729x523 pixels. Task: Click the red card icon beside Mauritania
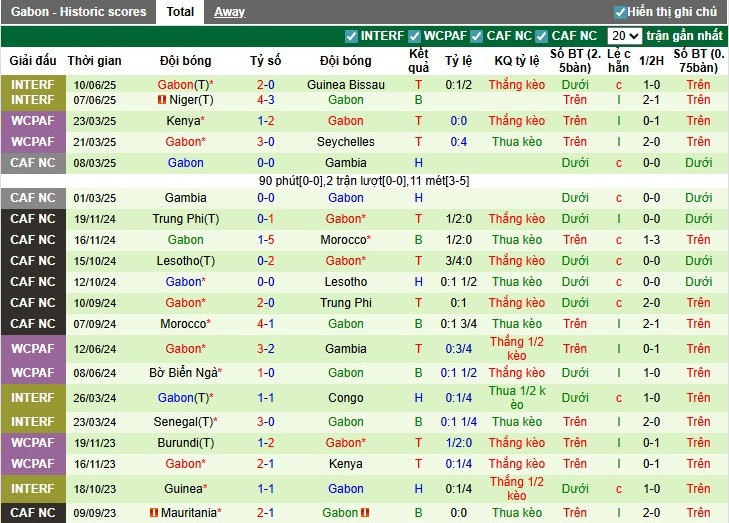155,513
